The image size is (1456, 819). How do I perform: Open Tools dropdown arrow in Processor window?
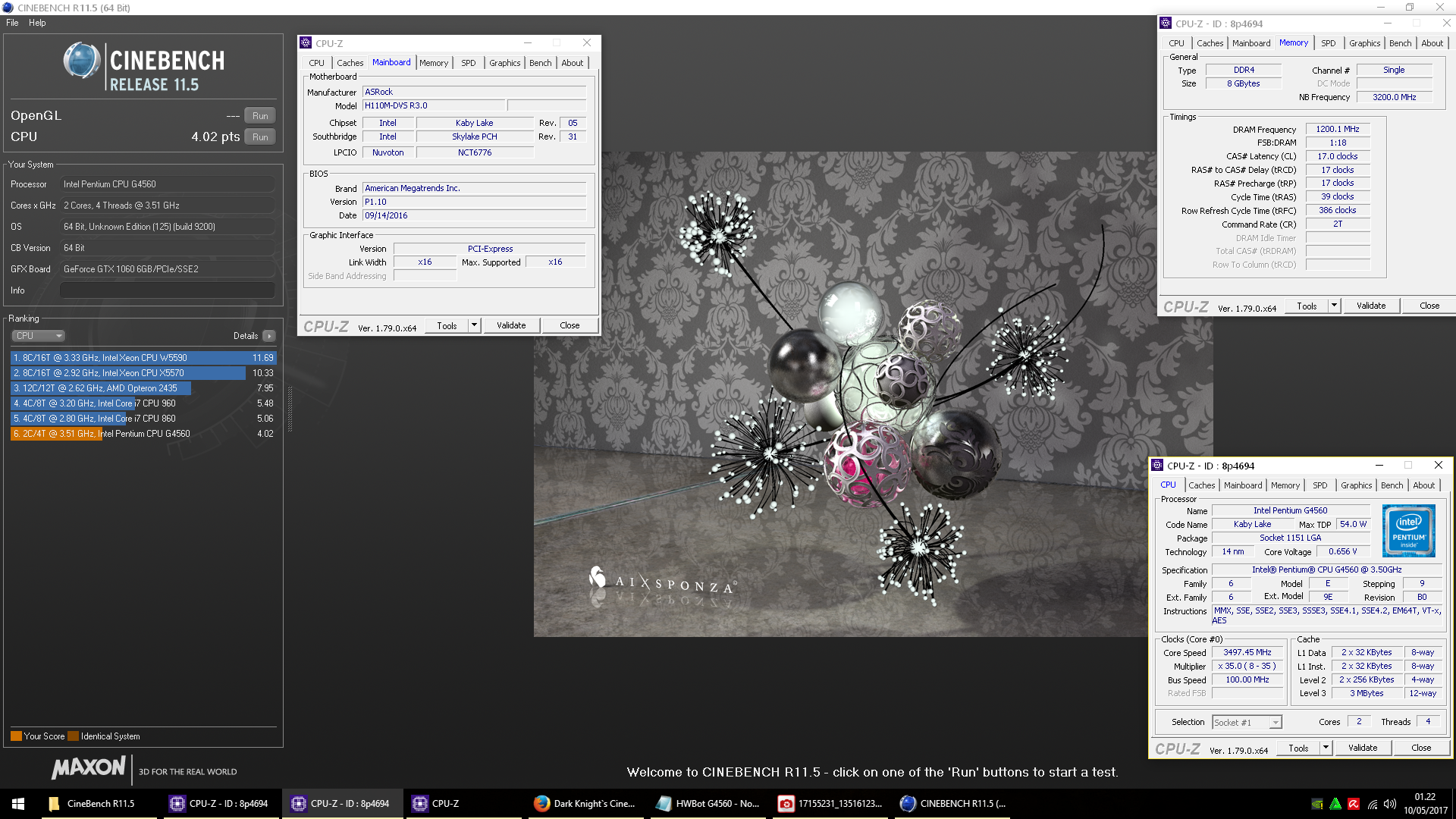pos(1326,748)
